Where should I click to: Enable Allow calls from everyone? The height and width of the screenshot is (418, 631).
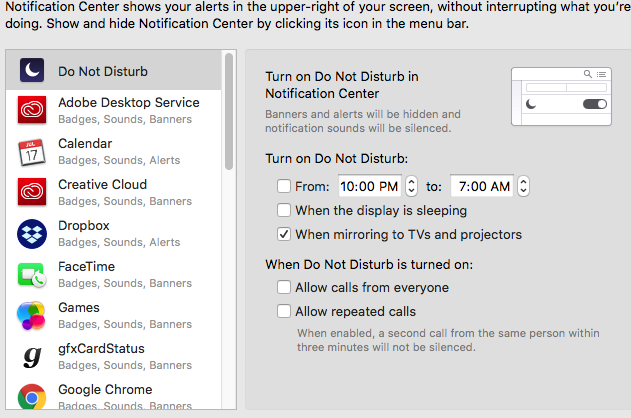[284, 287]
